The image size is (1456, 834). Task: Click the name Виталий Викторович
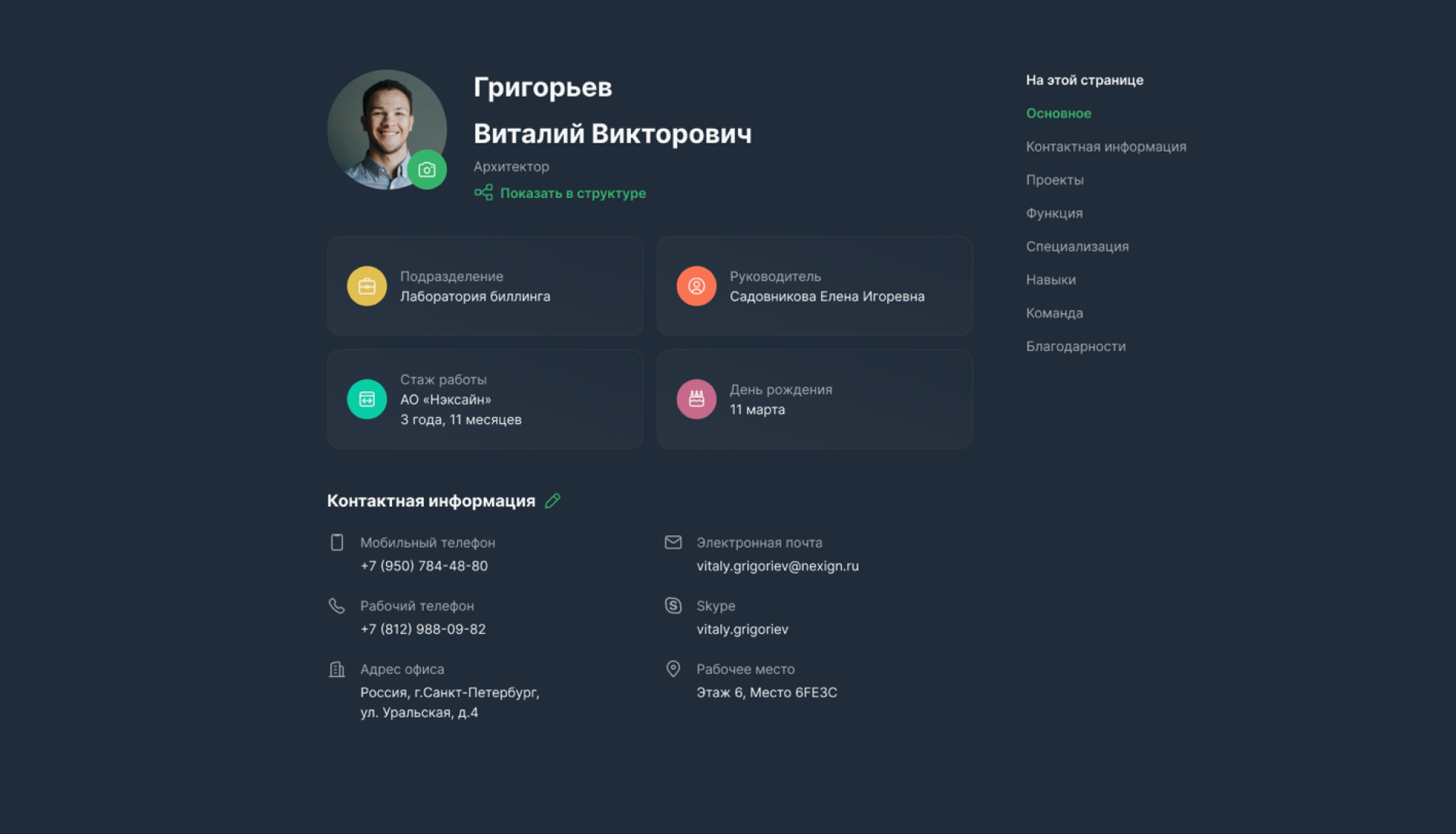click(613, 133)
